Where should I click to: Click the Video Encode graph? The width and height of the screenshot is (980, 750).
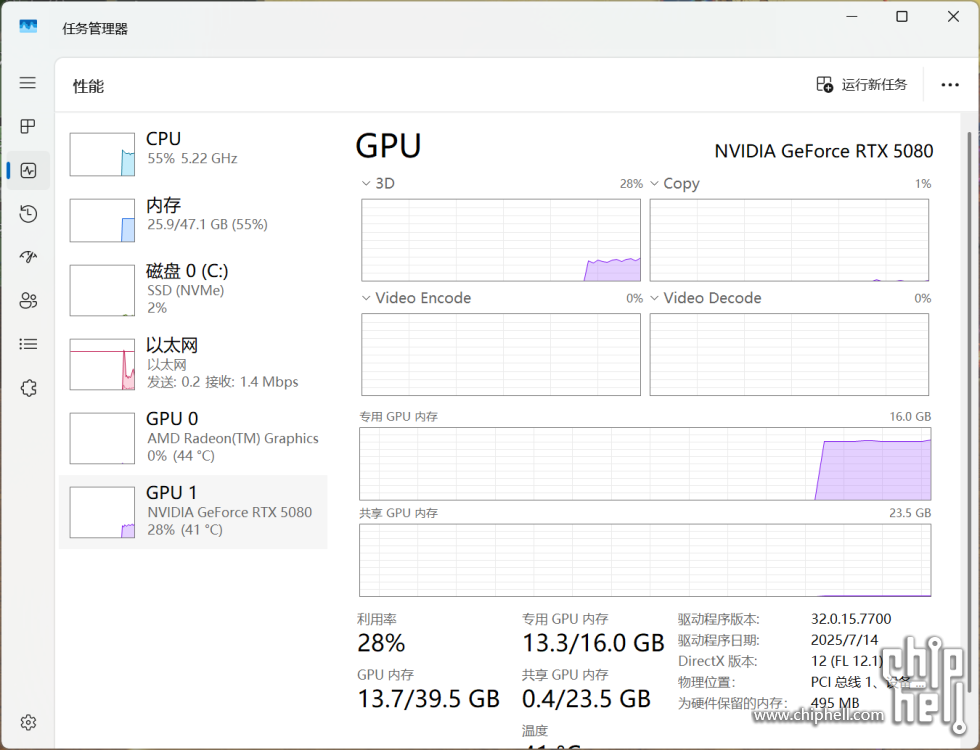[501, 354]
